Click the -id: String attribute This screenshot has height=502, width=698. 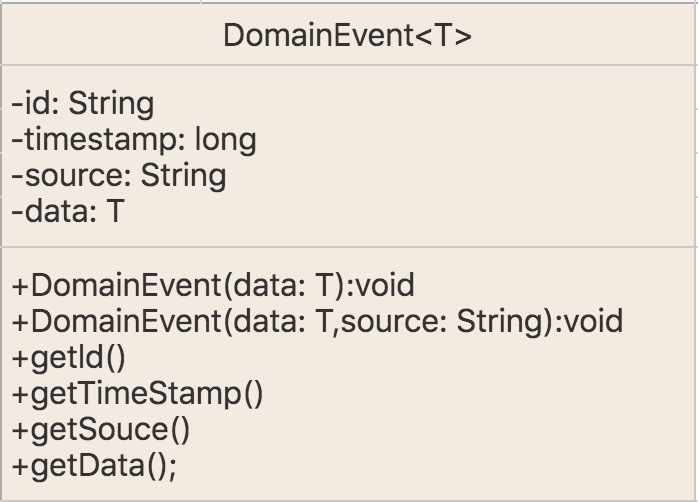click(83, 104)
